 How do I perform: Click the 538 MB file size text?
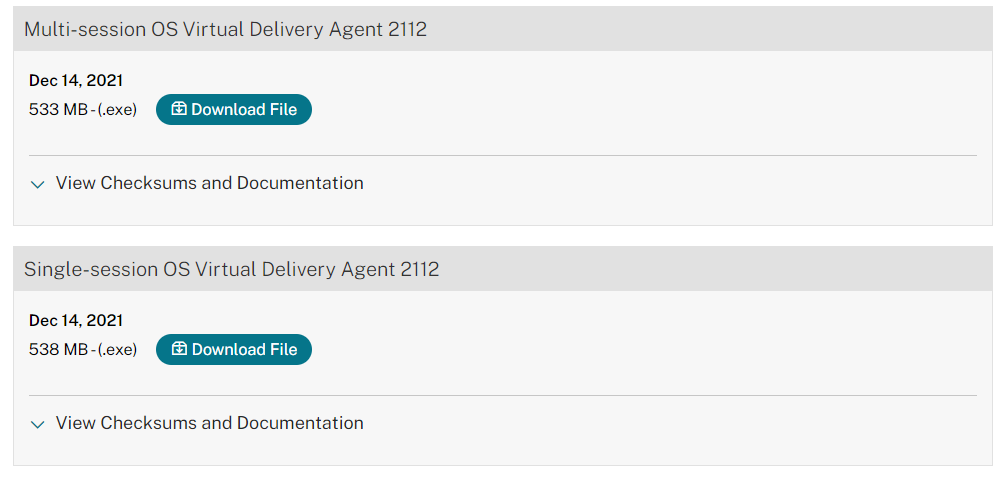58,350
